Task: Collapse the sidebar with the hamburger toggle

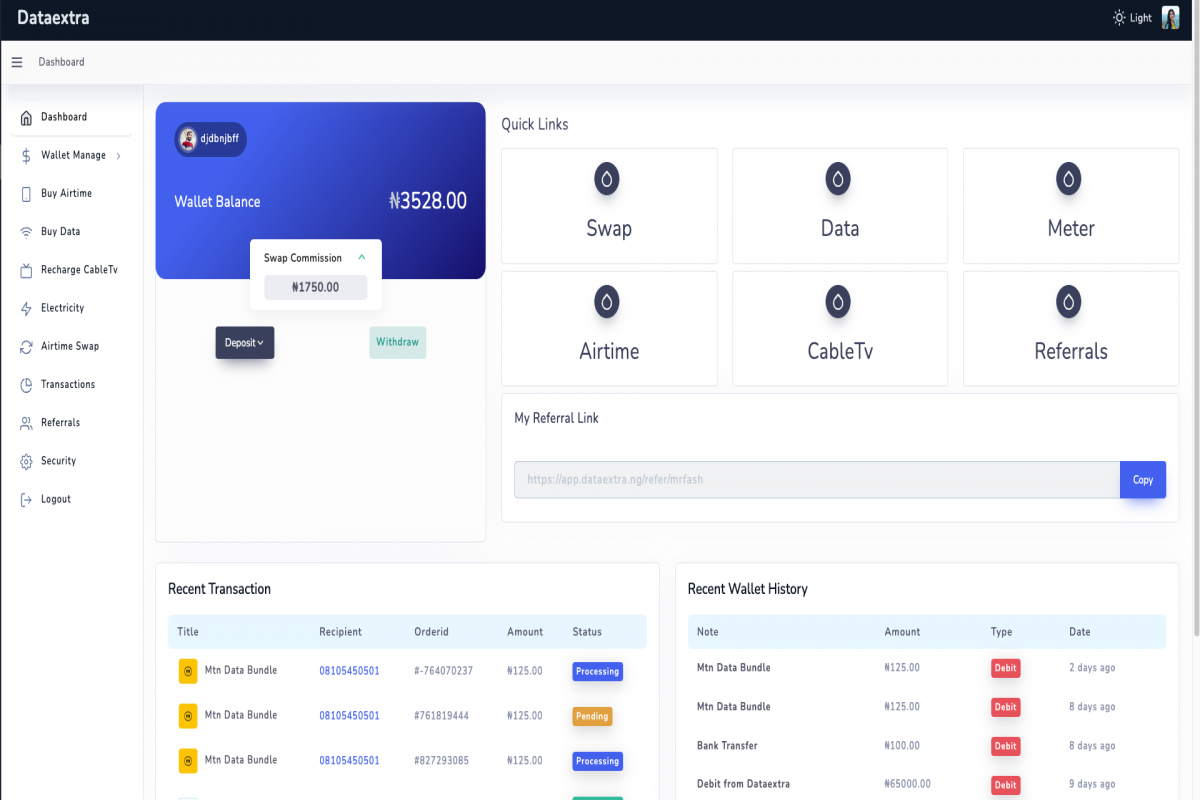Action: tap(16, 62)
